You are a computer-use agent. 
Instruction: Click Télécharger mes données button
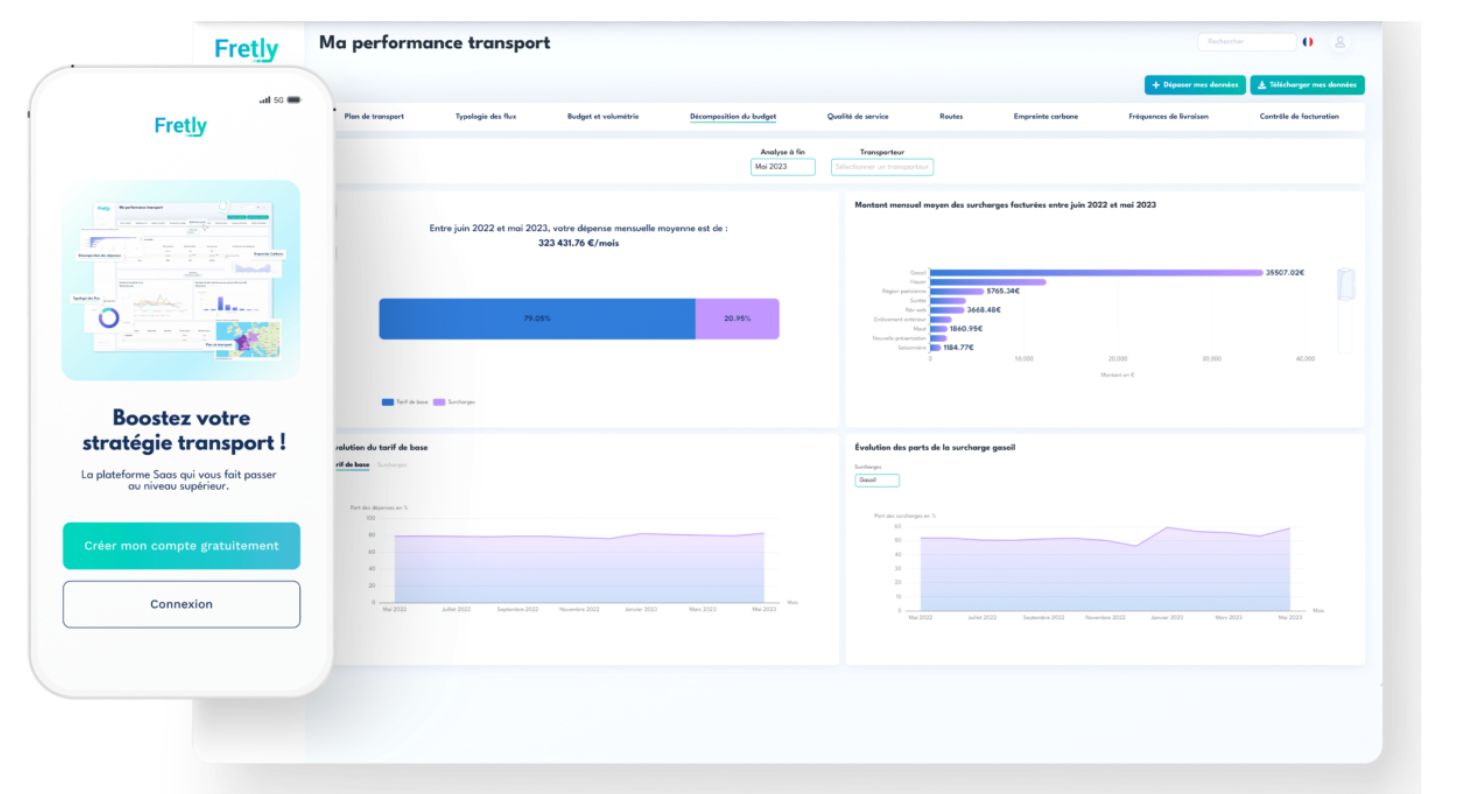tap(1307, 85)
